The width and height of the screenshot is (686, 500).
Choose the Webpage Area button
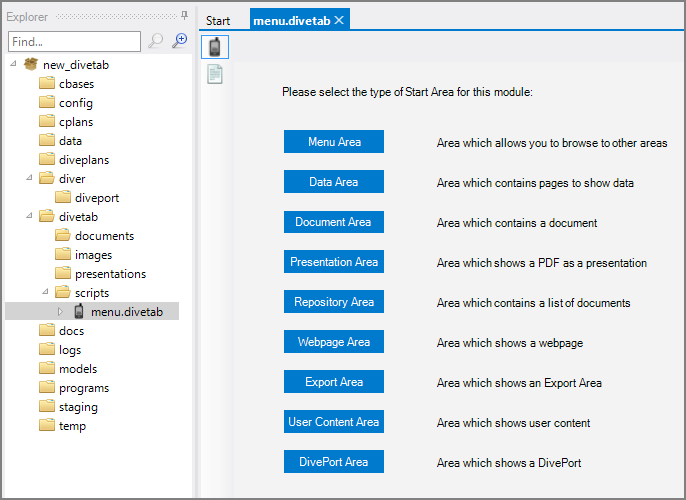pos(334,342)
